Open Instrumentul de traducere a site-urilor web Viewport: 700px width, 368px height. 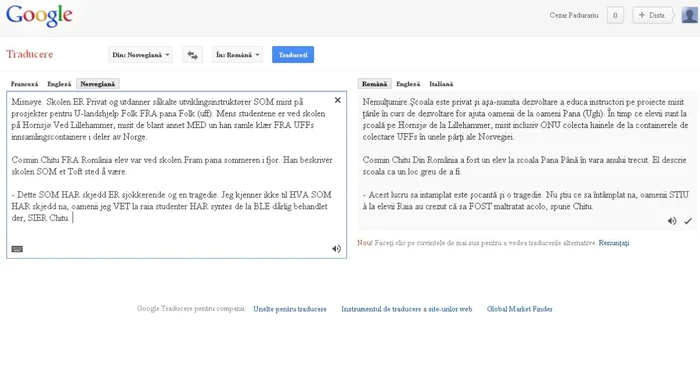[407, 309]
